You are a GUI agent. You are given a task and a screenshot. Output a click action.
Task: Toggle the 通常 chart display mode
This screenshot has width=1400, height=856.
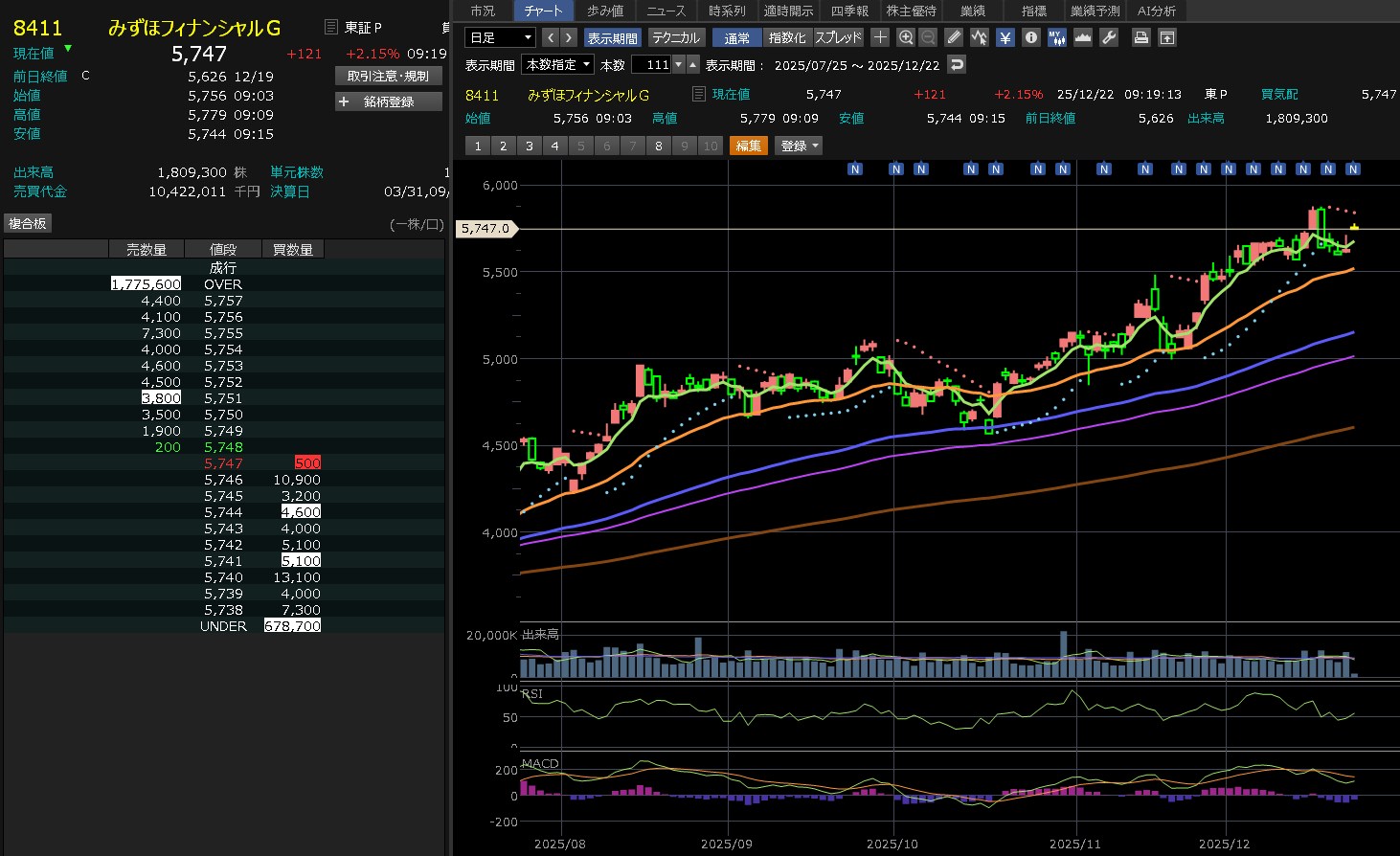(736, 37)
